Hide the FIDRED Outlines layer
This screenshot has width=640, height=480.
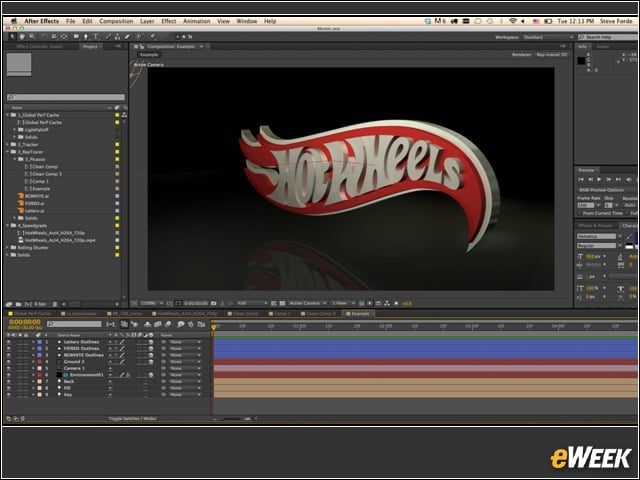[x=9, y=349]
